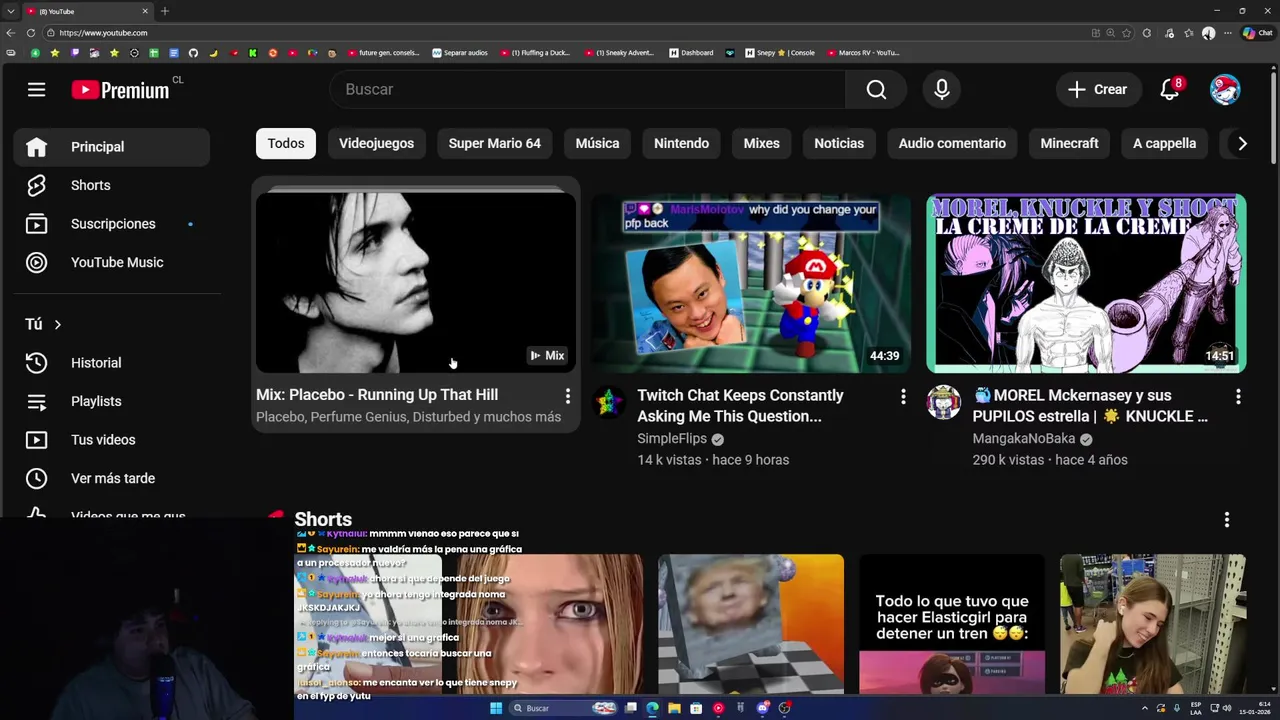Click the MangakaNoBaka channel avatar

(x=944, y=403)
